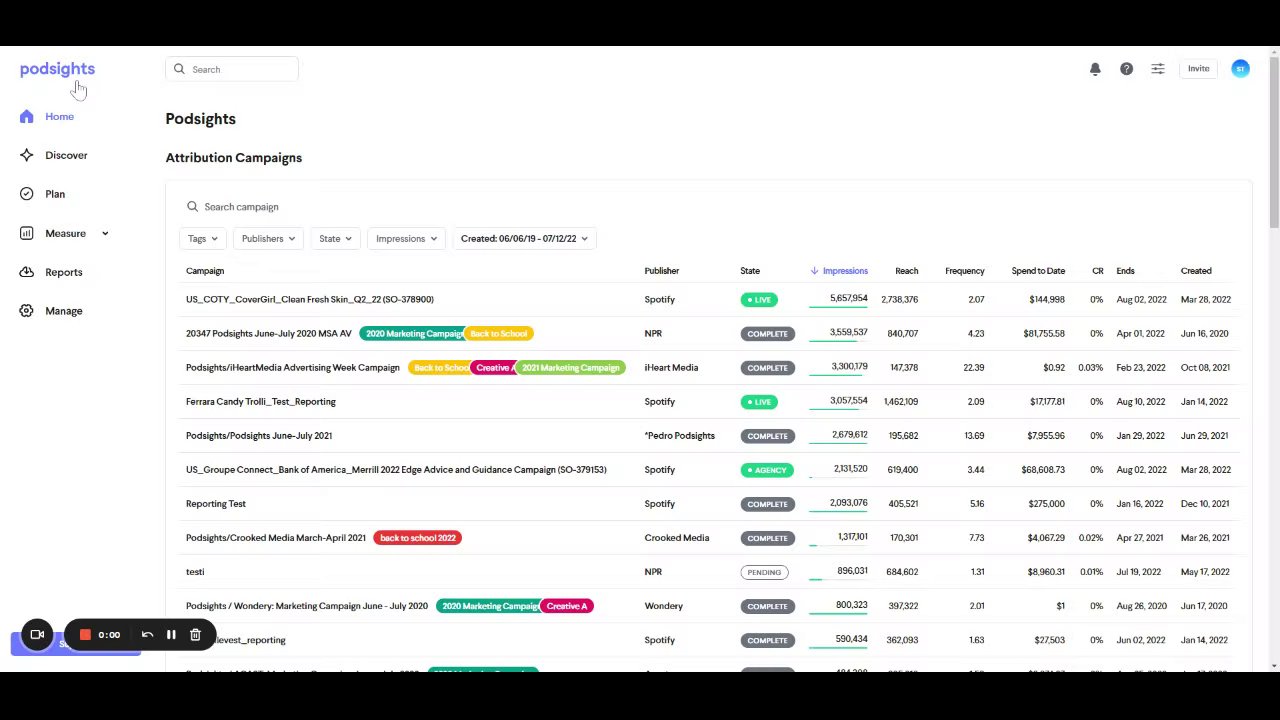Open Bank of America Merrill 2022 campaign

click(396, 470)
